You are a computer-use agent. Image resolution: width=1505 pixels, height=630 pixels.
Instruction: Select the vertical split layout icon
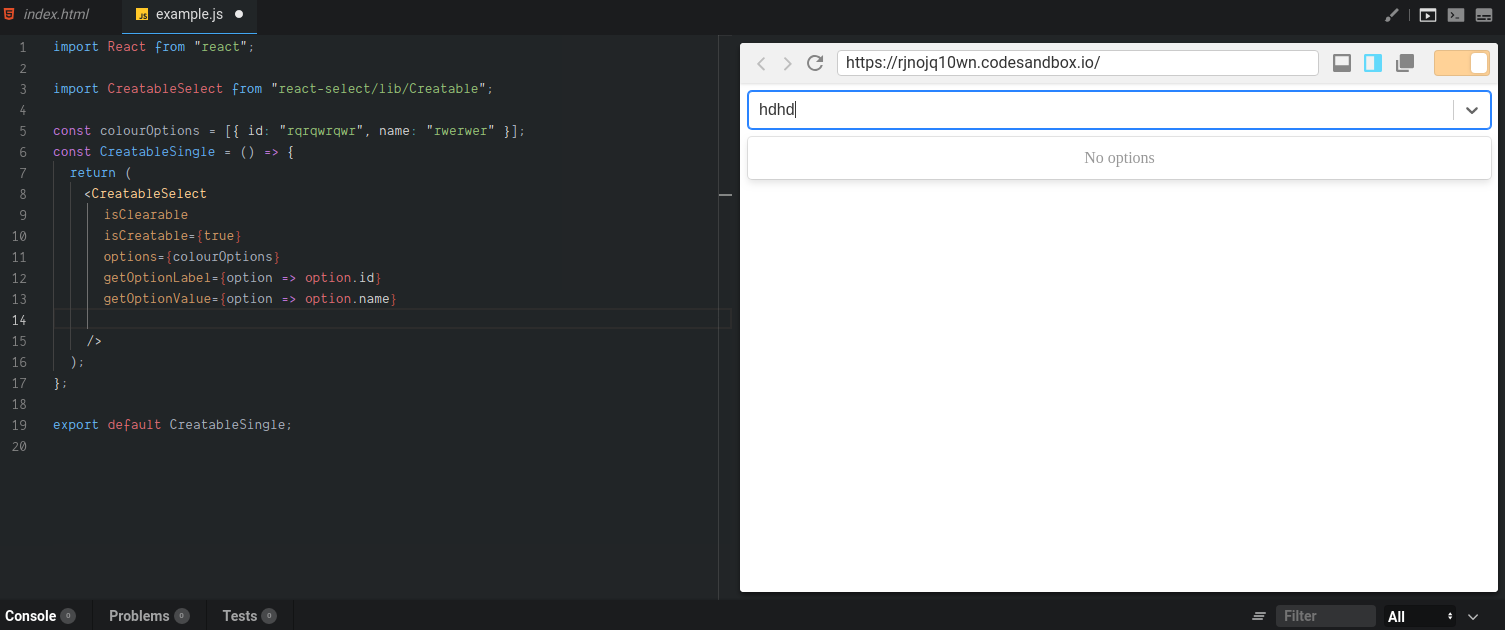click(x=1372, y=62)
